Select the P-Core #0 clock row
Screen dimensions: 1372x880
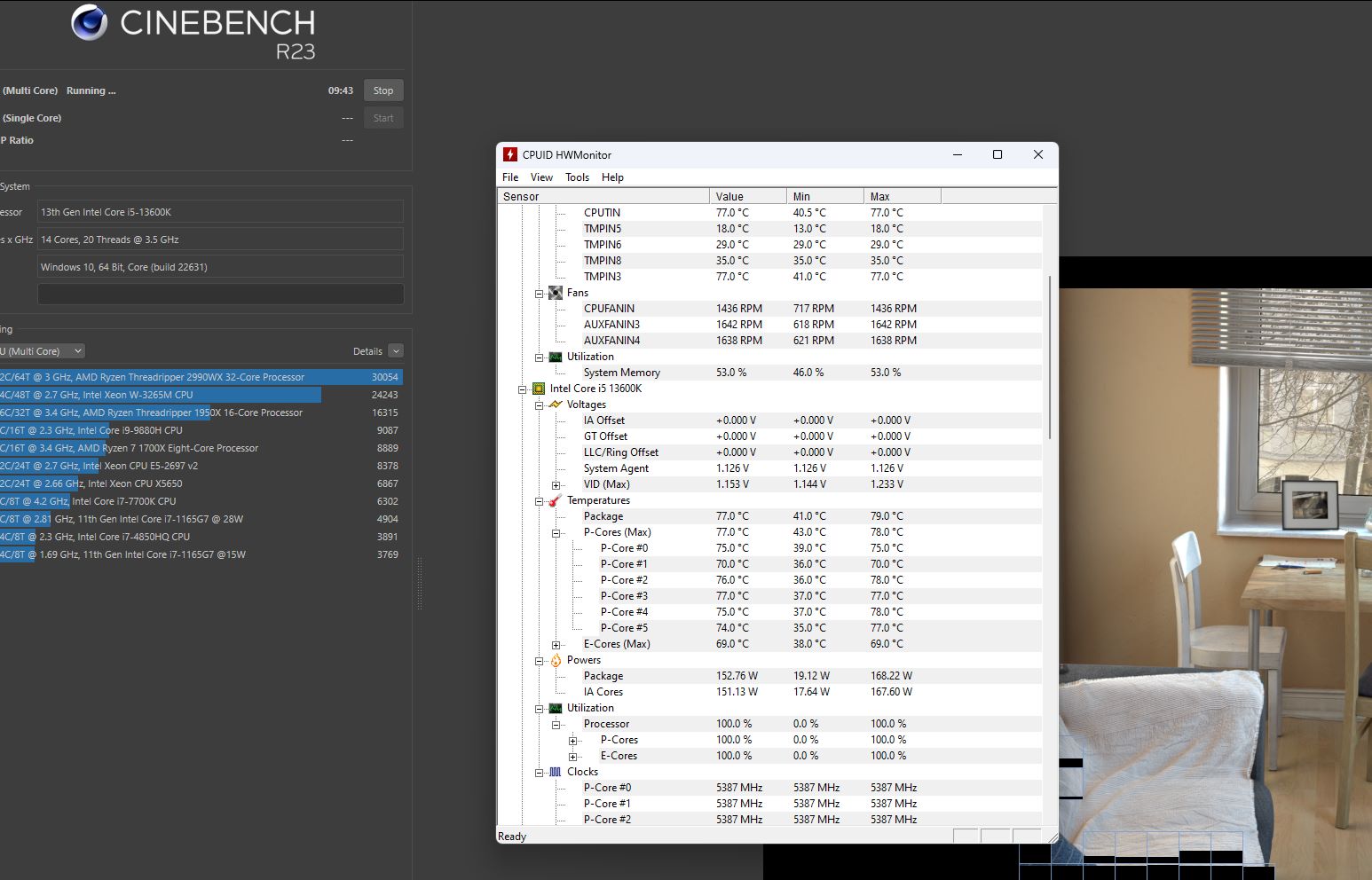click(x=769, y=788)
